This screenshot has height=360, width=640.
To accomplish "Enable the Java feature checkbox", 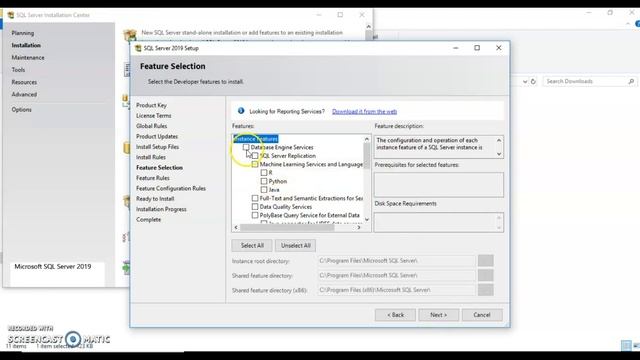I will 264,190.
